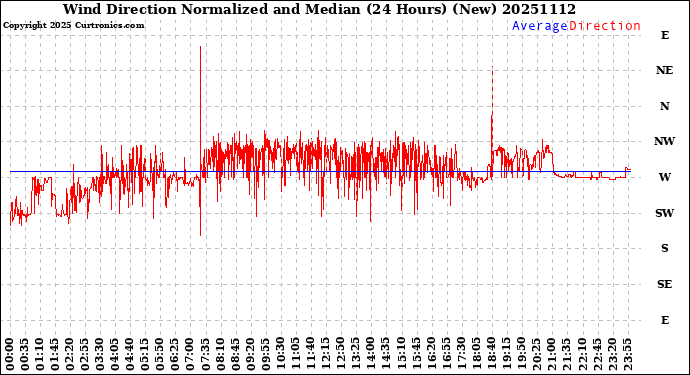690x375 pixels.
Task: Click the 12:15 time axis label
Action: coord(326,354)
